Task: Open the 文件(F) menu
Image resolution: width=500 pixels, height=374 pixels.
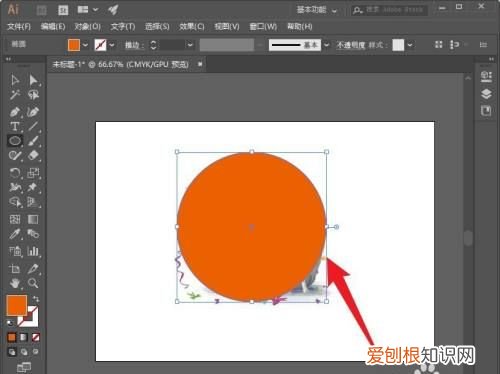Action: (x=19, y=27)
